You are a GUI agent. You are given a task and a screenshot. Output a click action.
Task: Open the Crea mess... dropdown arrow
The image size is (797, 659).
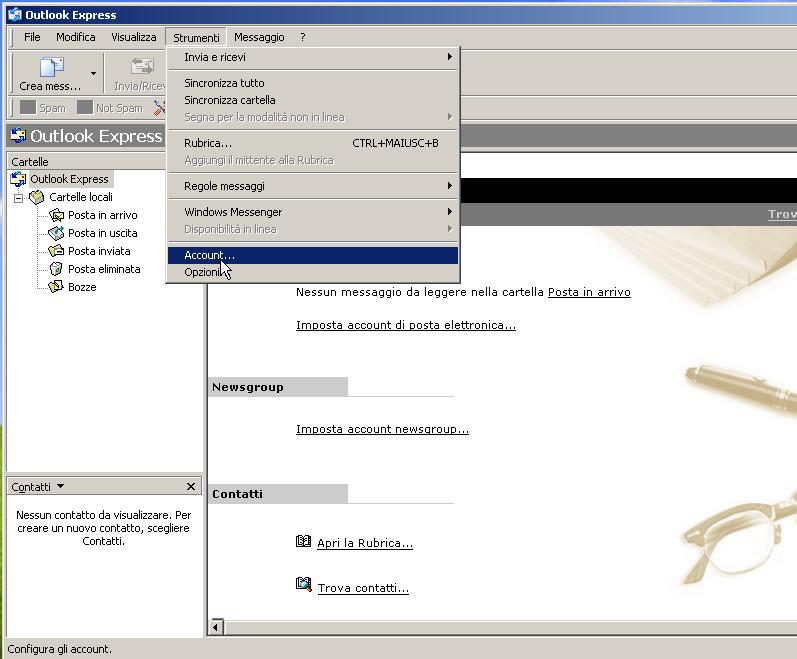pos(93,73)
